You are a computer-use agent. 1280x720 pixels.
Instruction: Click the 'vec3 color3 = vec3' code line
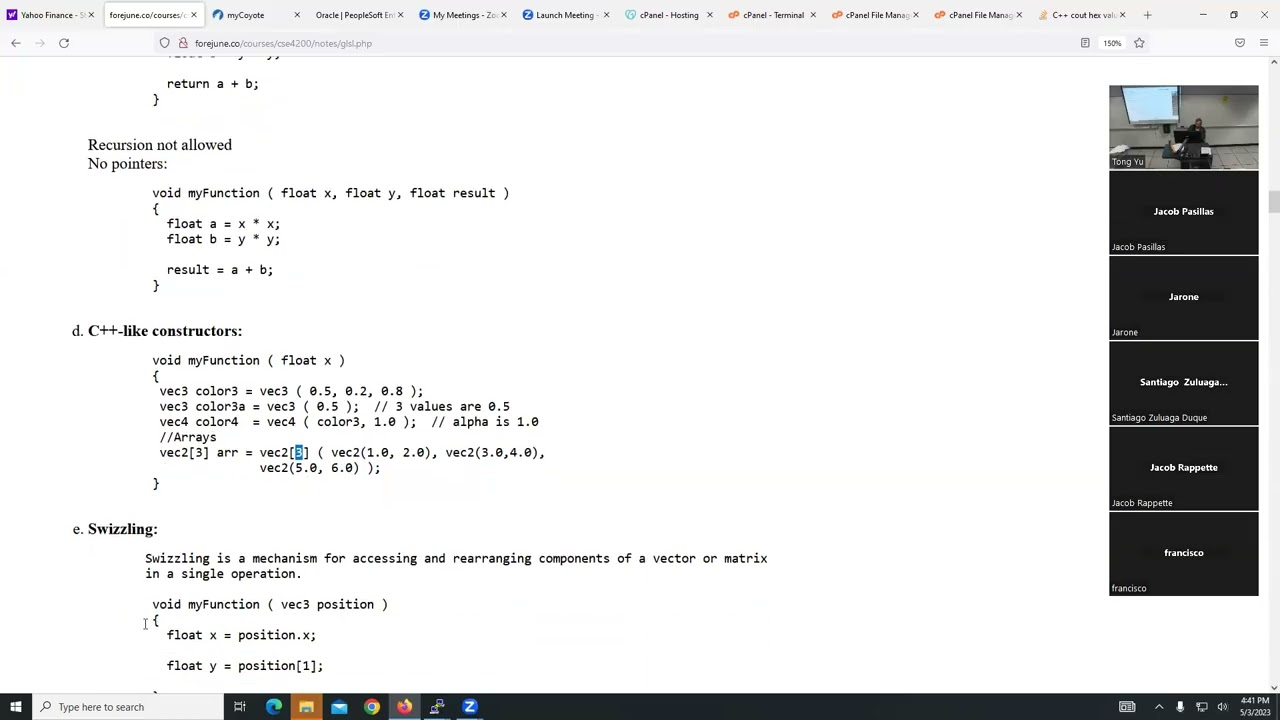291,391
